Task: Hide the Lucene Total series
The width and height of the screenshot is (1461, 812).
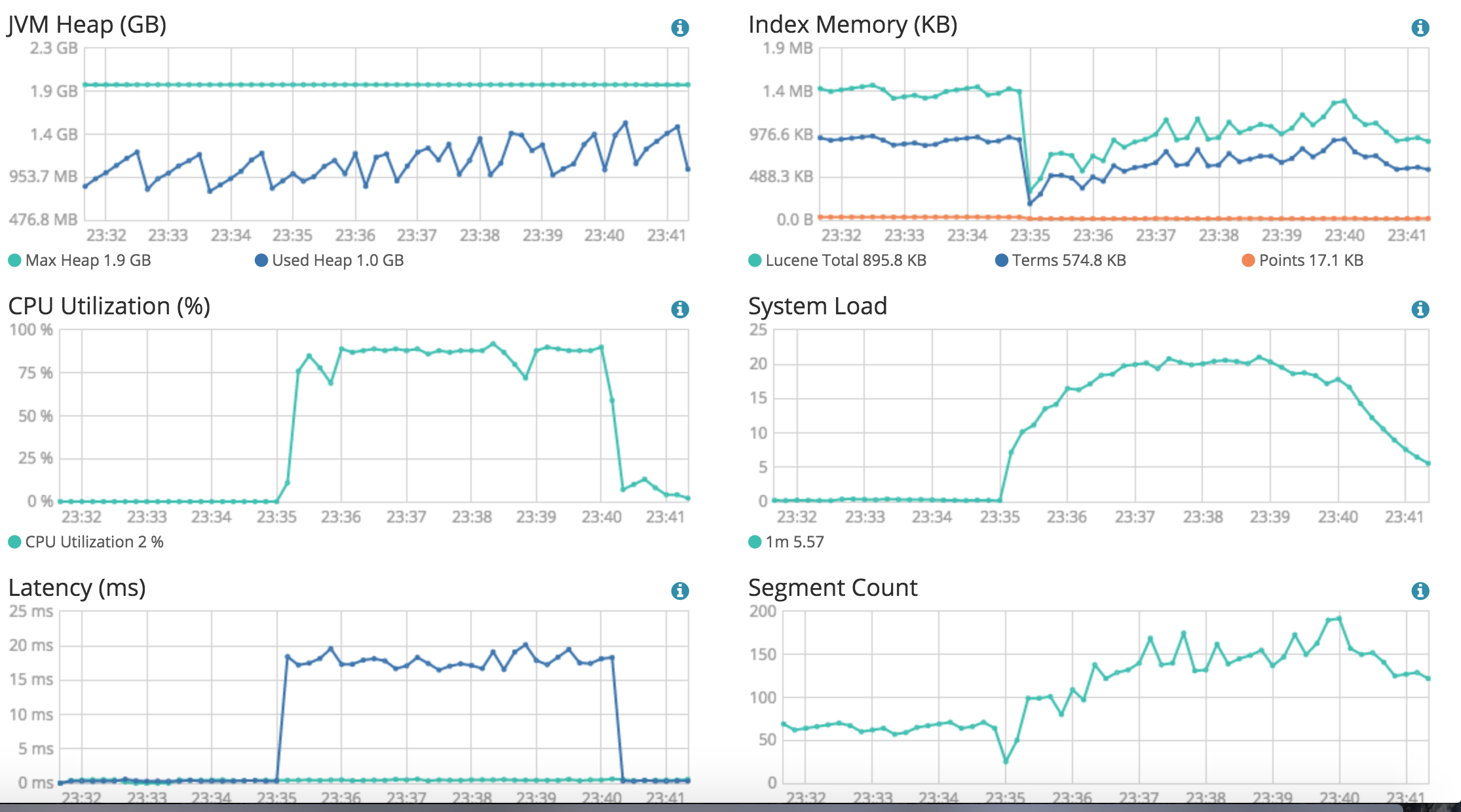Action: (x=845, y=261)
